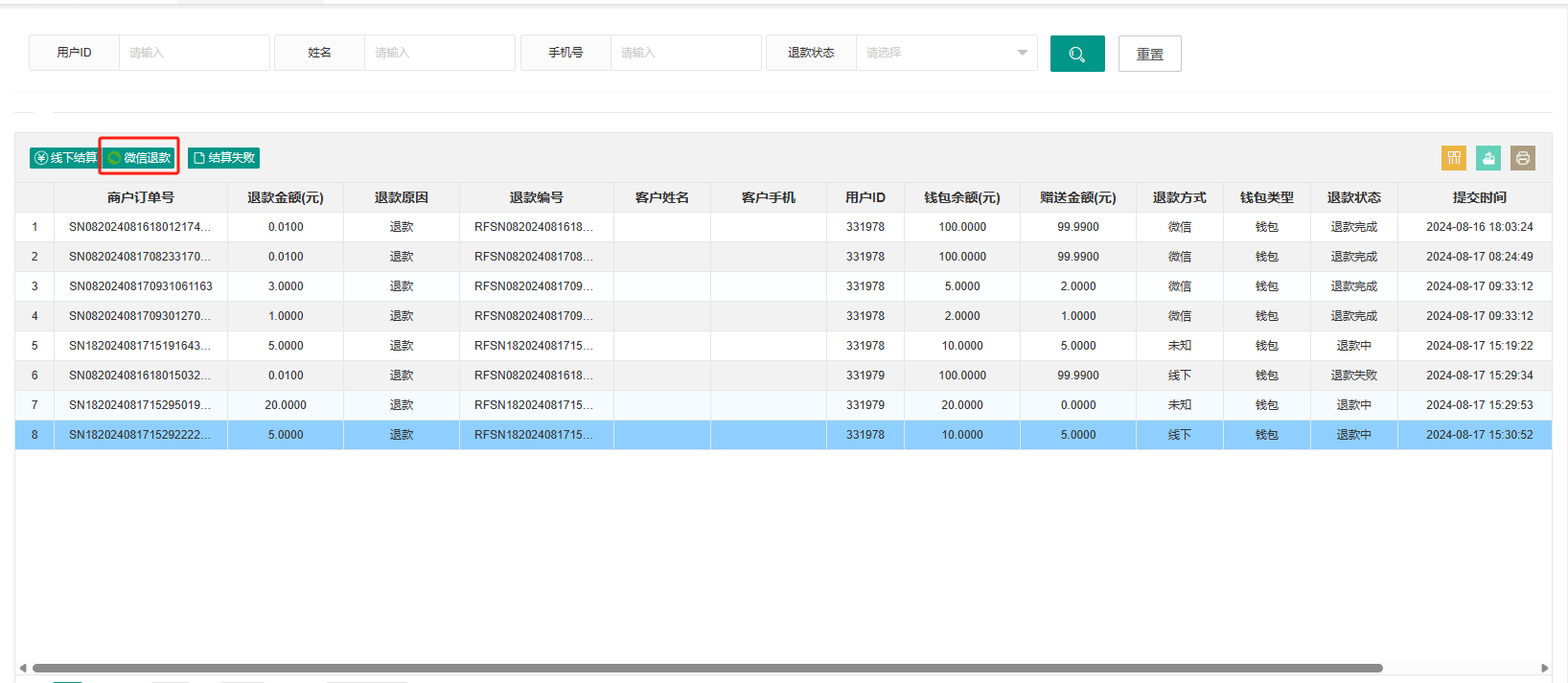Click the 退款状态 column header

click(x=1354, y=197)
